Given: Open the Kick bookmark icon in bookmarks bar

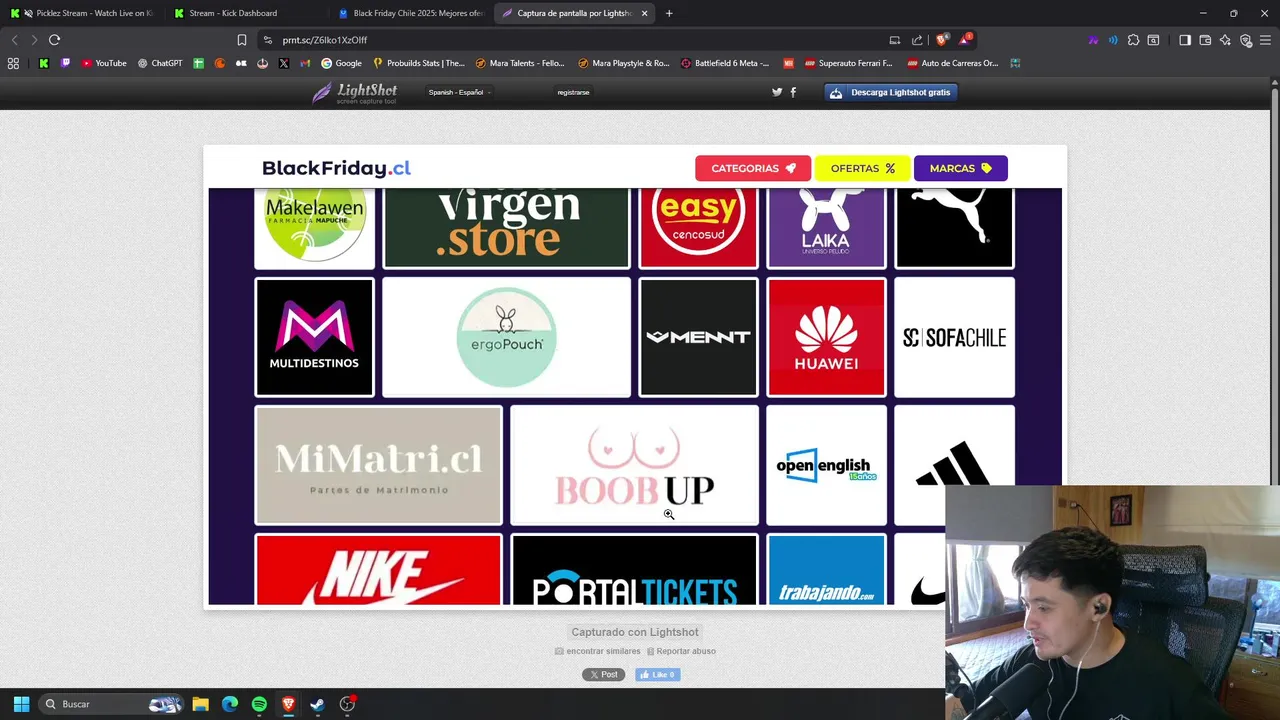Looking at the screenshot, I should point(44,63).
